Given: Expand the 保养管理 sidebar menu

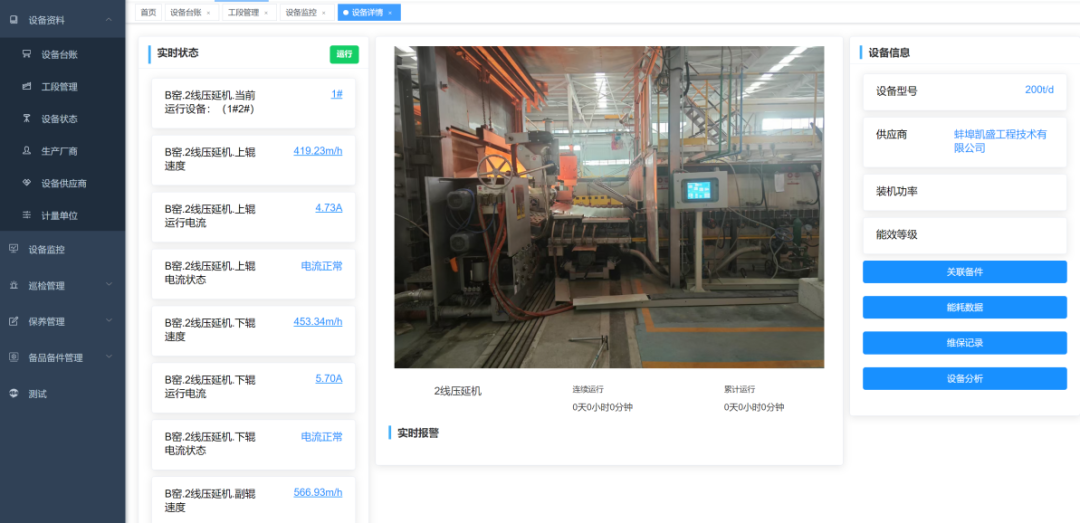Looking at the screenshot, I should click(108, 321).
